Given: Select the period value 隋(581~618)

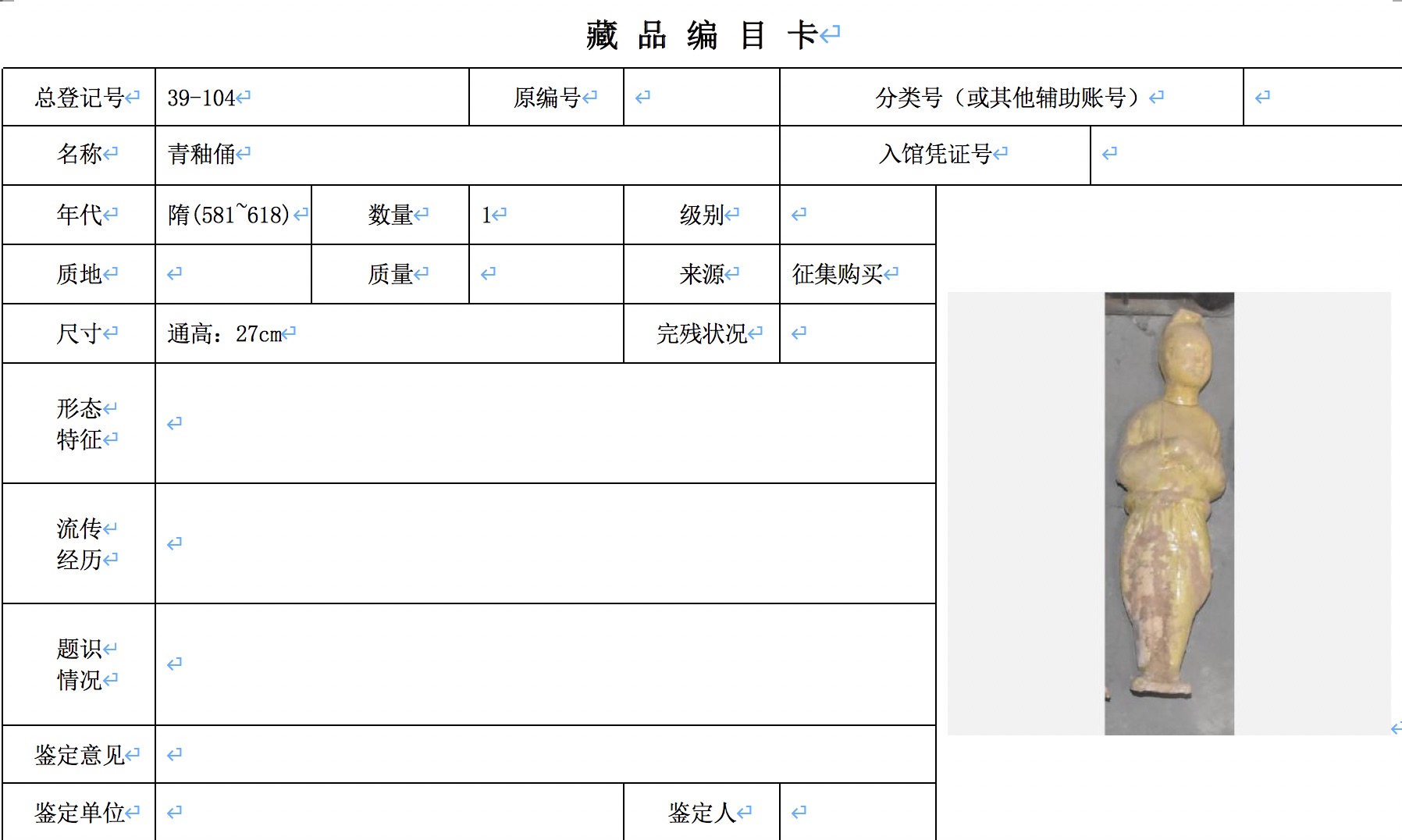Looking at the screenshot, I should [x=229, y=214].
